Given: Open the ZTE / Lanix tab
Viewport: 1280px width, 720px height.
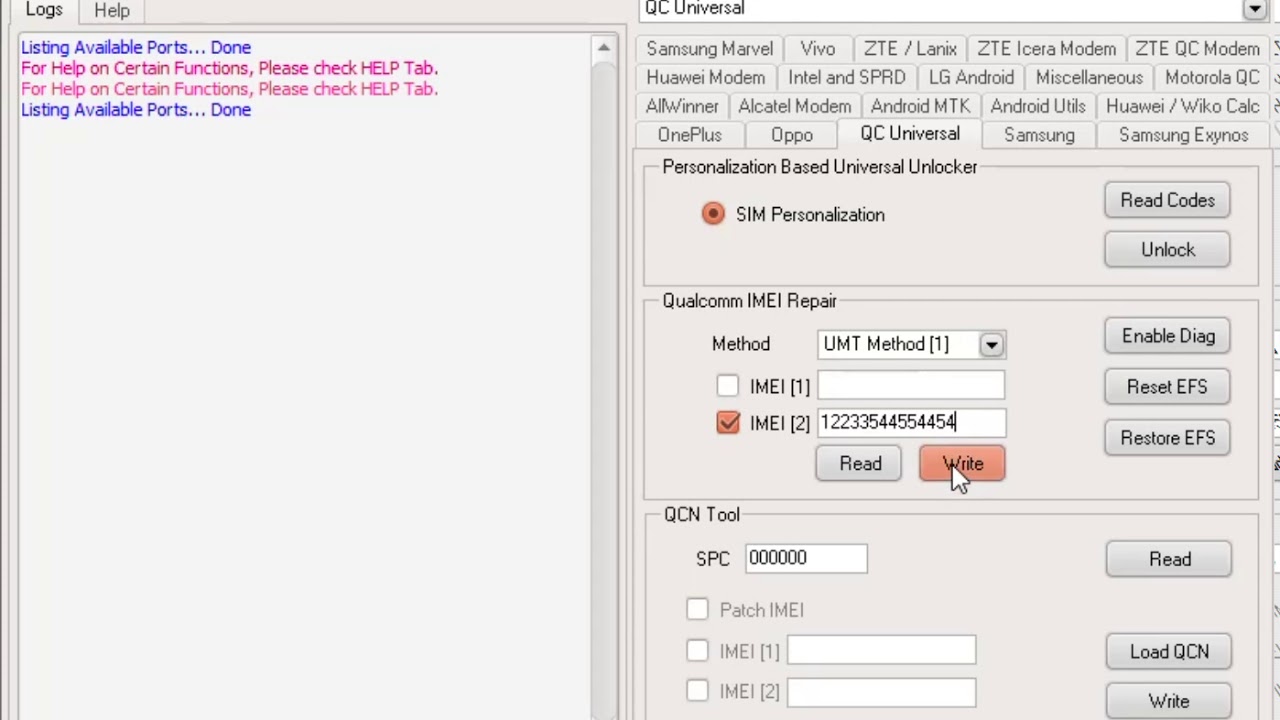Looking at the screenshot, I should click(x=910, y=49).
